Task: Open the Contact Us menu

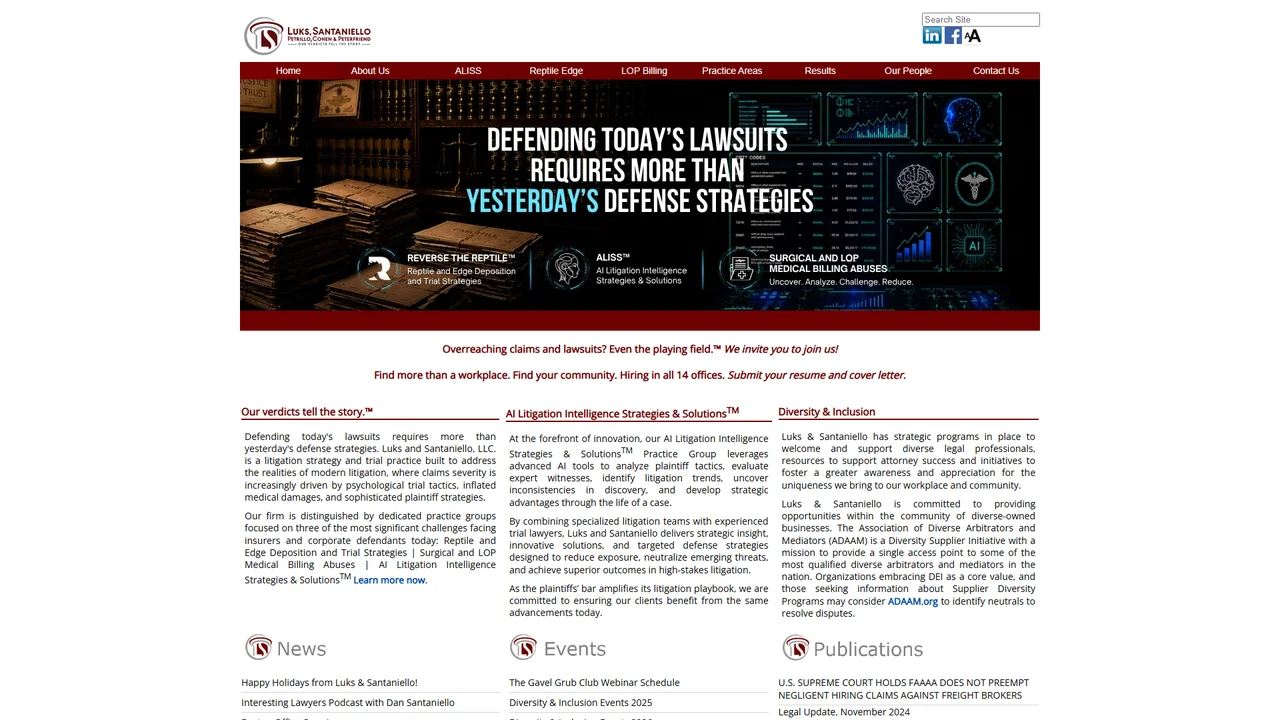Action: coord(996,71)
